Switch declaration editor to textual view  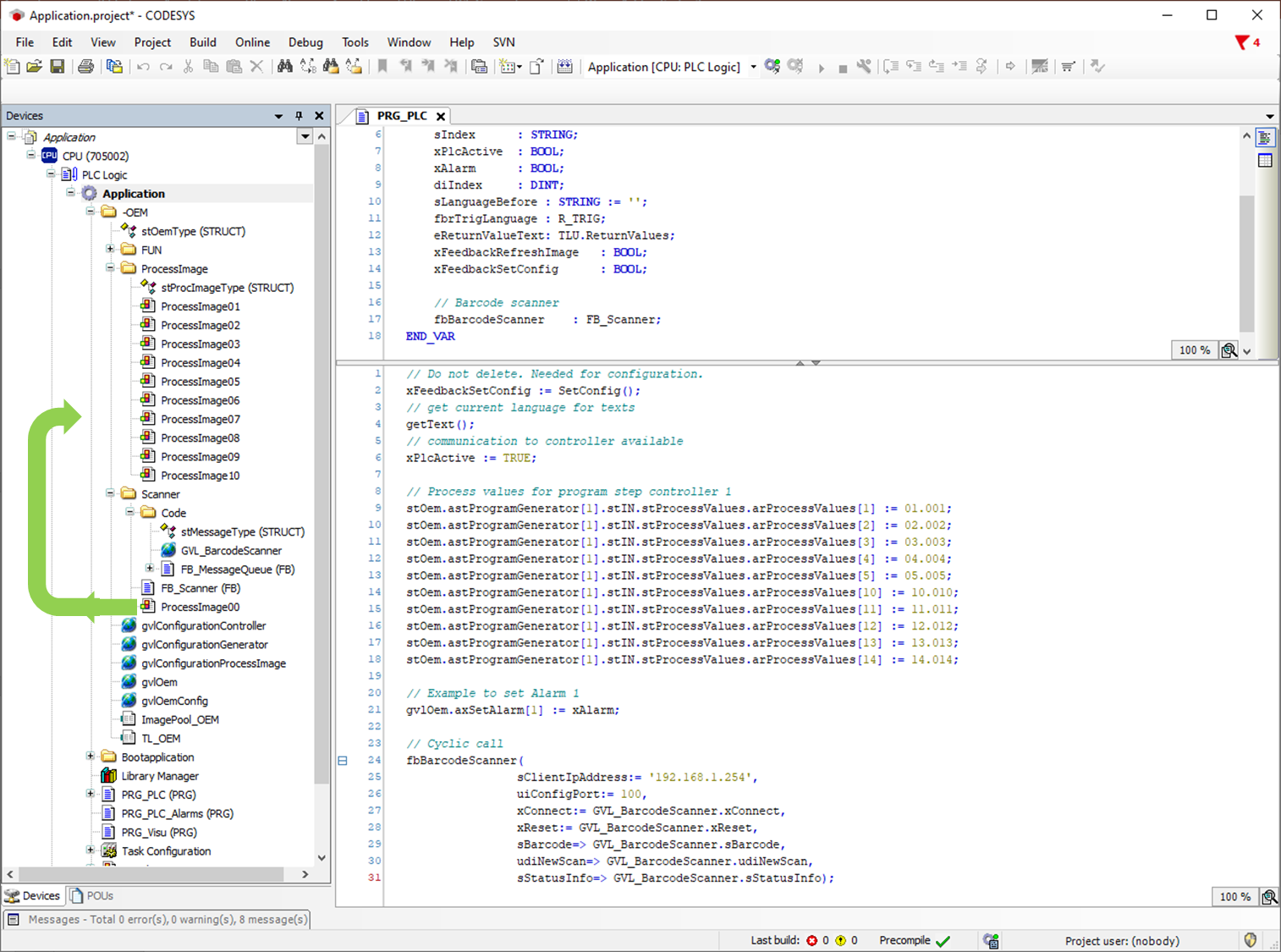pyautogui.click(x=1265, y=138)
